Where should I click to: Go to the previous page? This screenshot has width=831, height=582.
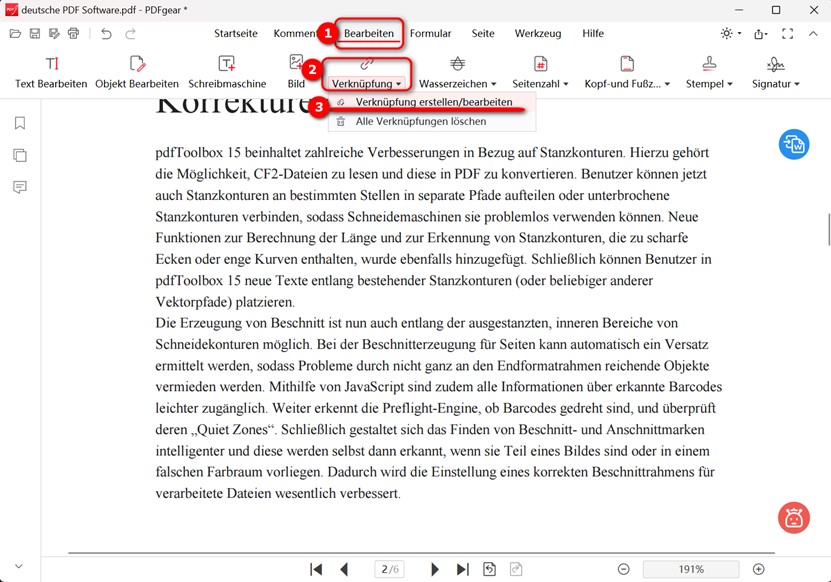[344, 569]
